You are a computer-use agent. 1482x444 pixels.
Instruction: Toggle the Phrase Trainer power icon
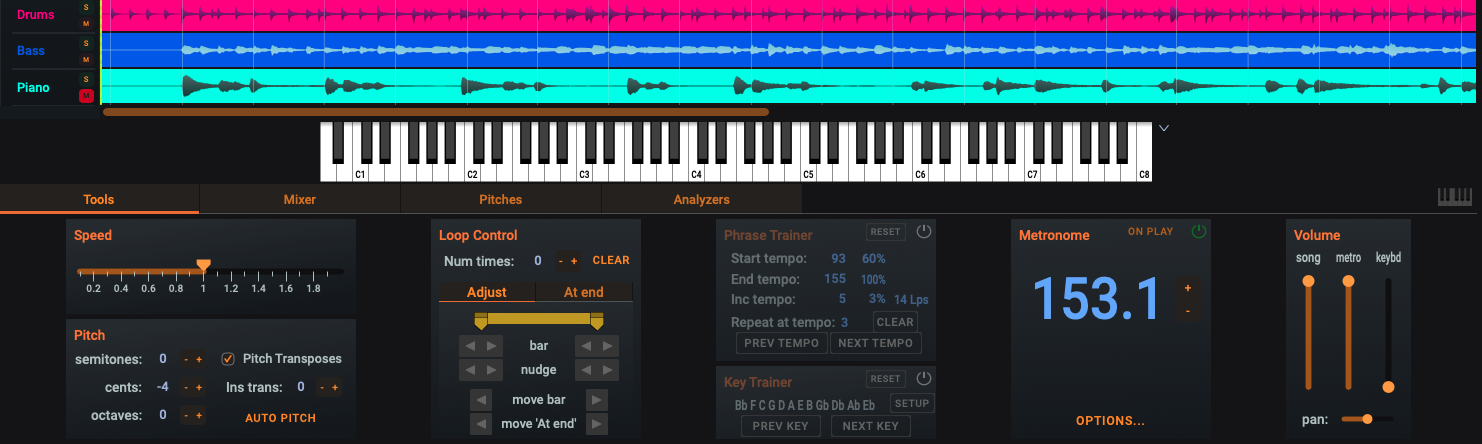click(x=923, y=232)
